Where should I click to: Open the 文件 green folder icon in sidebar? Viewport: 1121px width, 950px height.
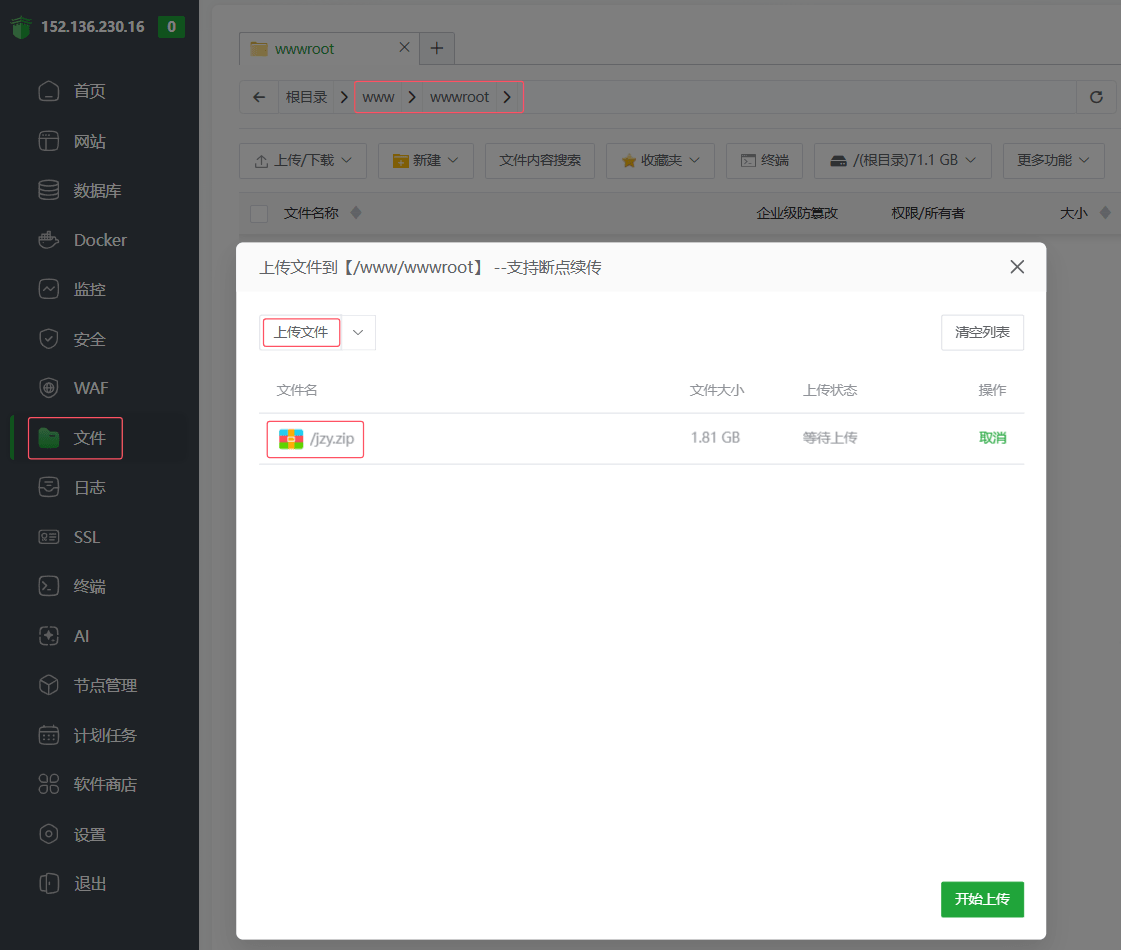[49, 437]
